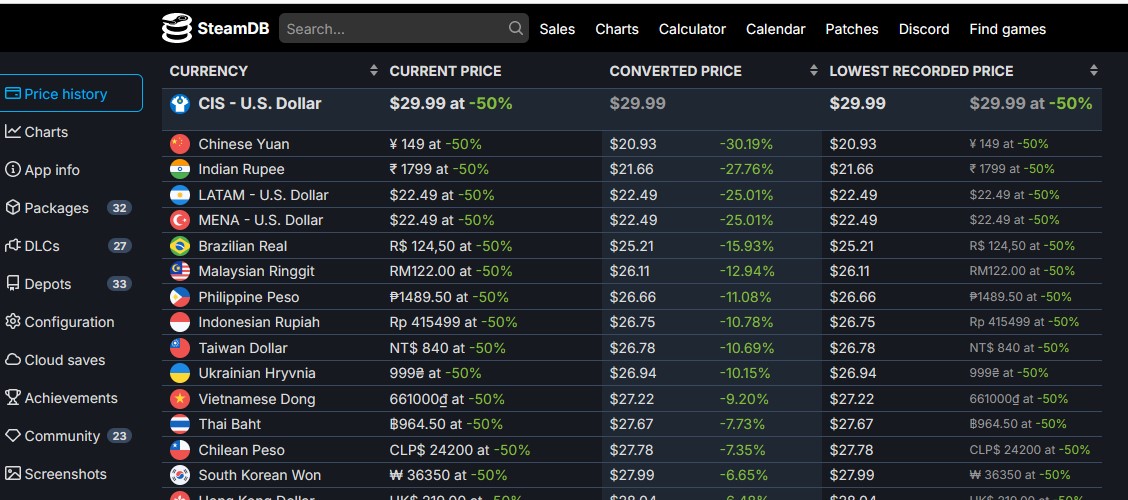Image resolution: width=1128 pixels, height=500 pixels.
Task: Click the Search input field
Action: (395, 29)
